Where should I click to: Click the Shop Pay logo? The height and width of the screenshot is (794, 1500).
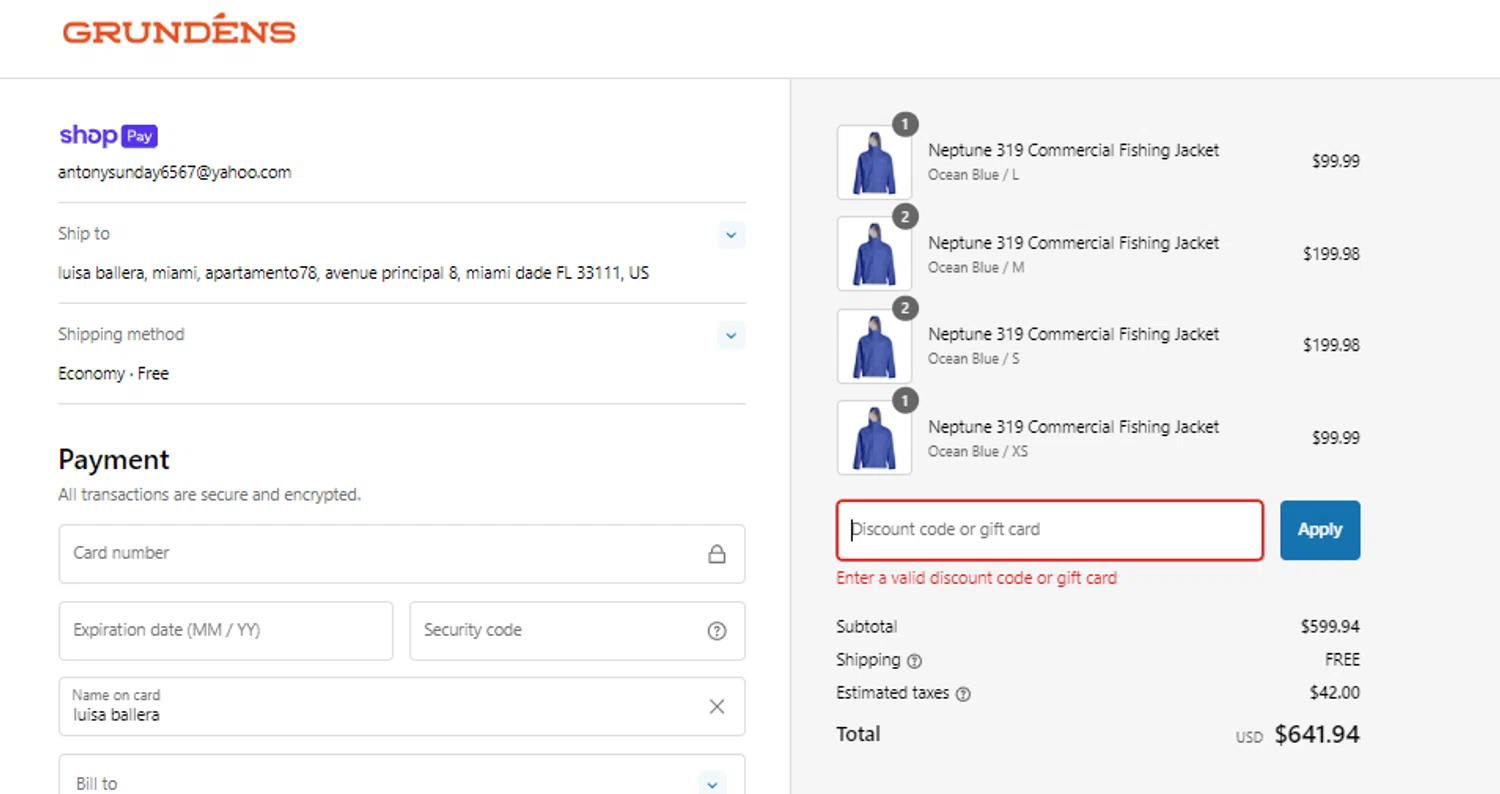(108, 136)
